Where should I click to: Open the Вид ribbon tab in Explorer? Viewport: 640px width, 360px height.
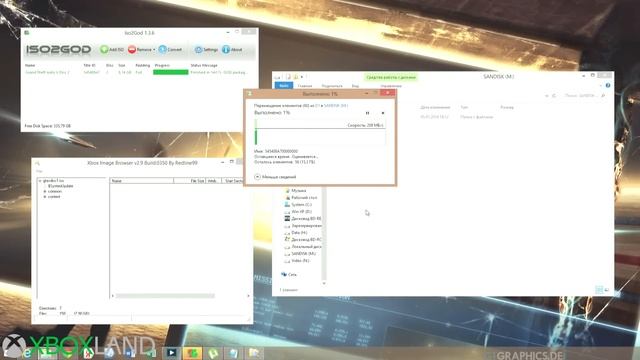tap(355, 86)
